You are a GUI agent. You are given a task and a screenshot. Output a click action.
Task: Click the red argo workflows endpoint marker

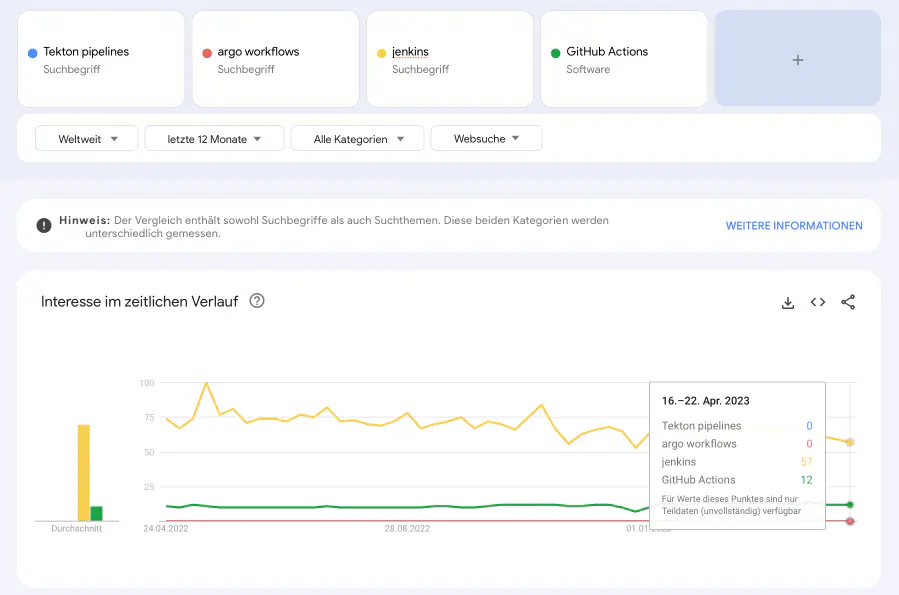850,521
